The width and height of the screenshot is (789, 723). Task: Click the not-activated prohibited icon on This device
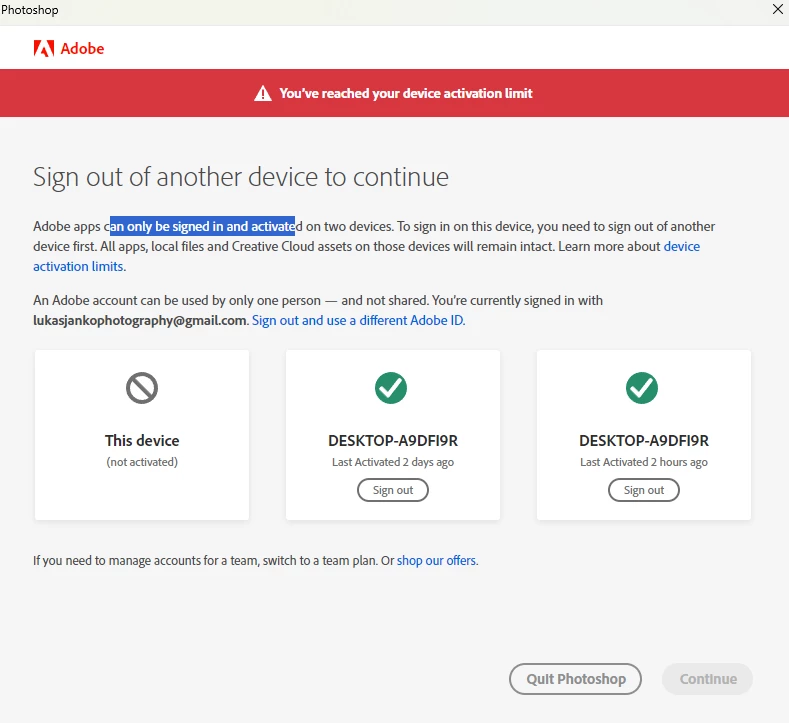pyautogui.click(x=142, y=388)
